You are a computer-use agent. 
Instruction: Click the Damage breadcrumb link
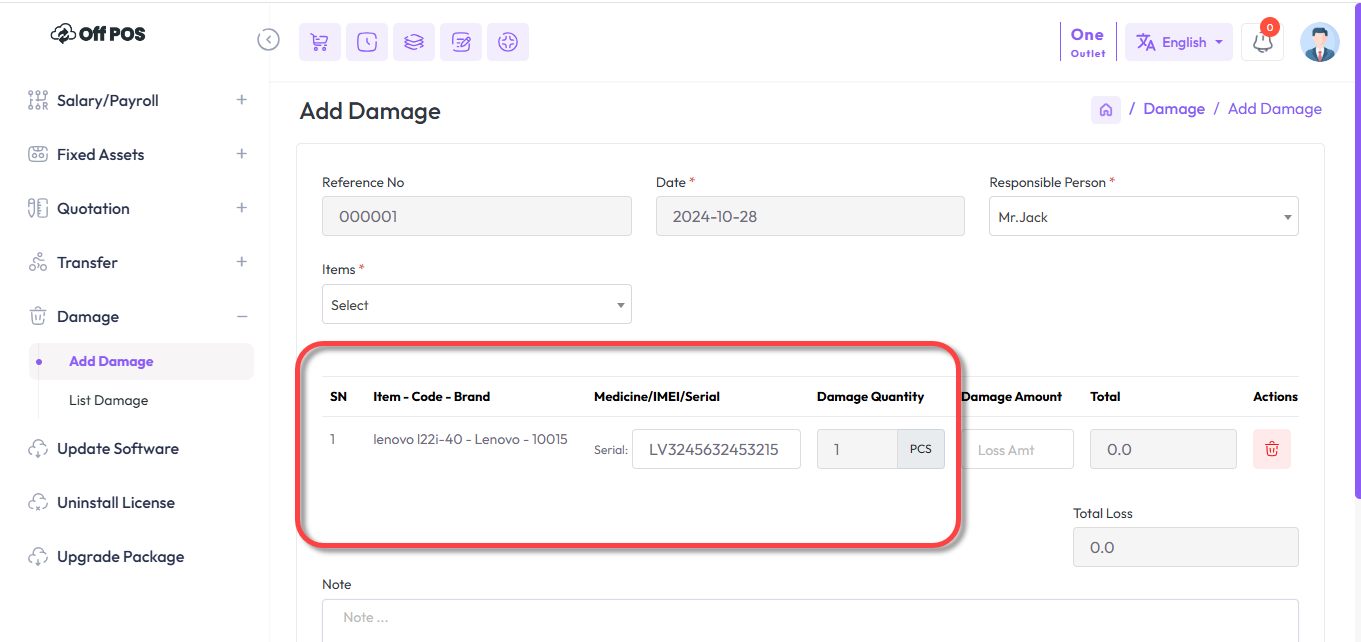click(x=1173, y=109)
